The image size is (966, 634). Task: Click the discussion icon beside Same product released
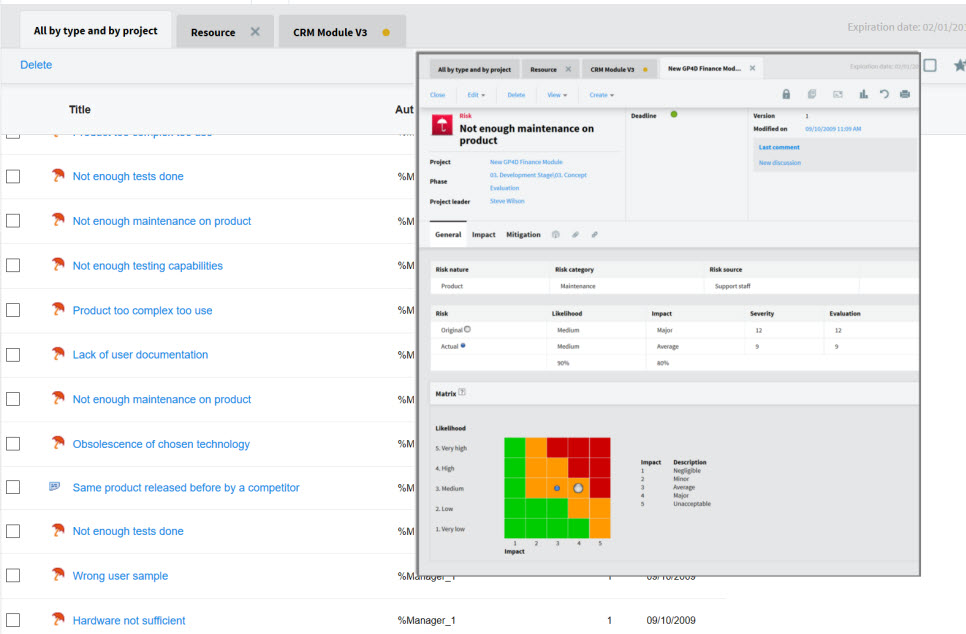55,487
